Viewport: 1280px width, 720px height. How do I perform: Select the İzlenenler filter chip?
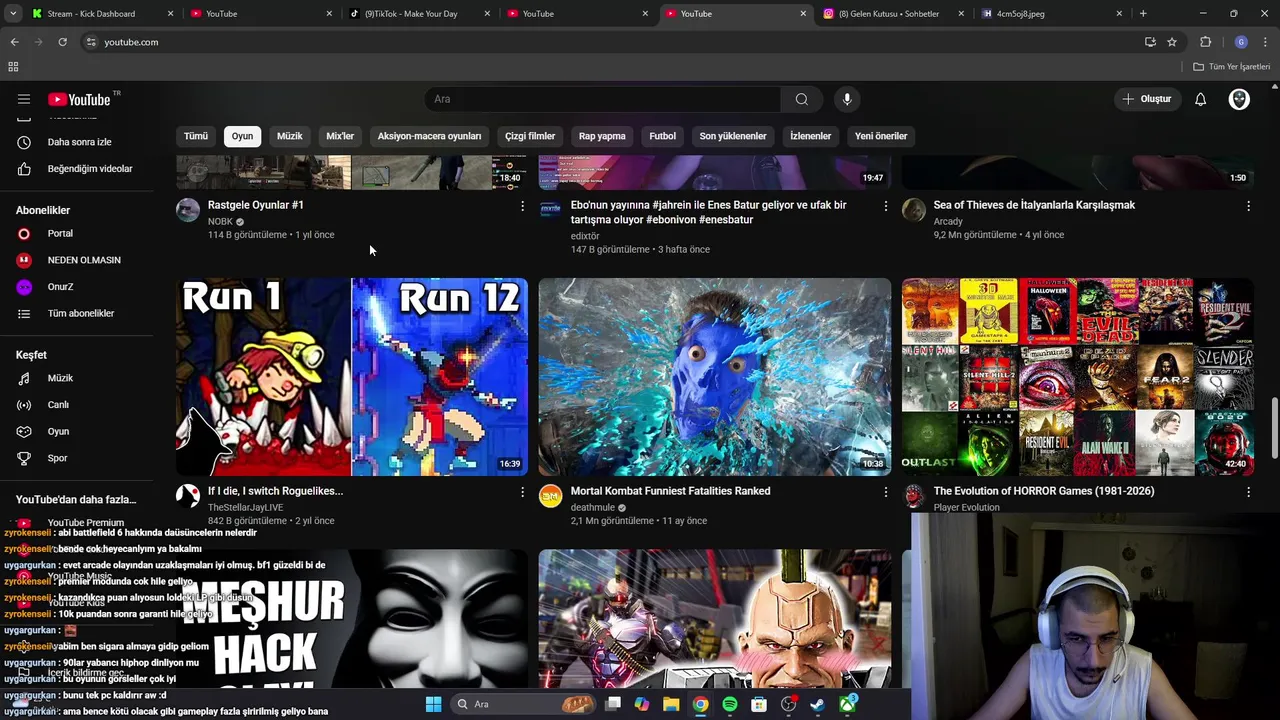(811, 136)
